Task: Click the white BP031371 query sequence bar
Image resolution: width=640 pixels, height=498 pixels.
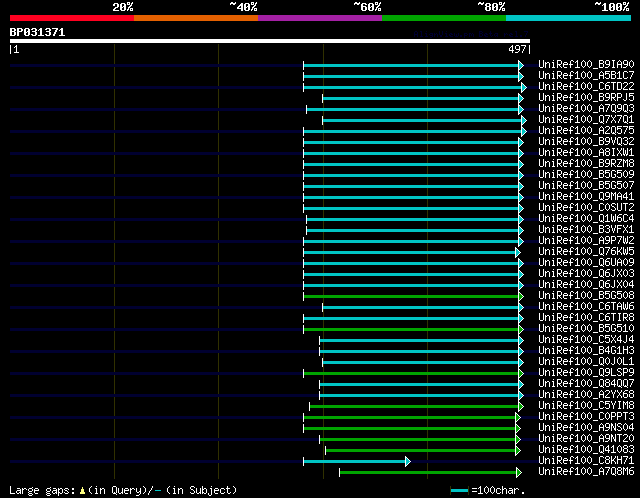Action: point(270,41)
